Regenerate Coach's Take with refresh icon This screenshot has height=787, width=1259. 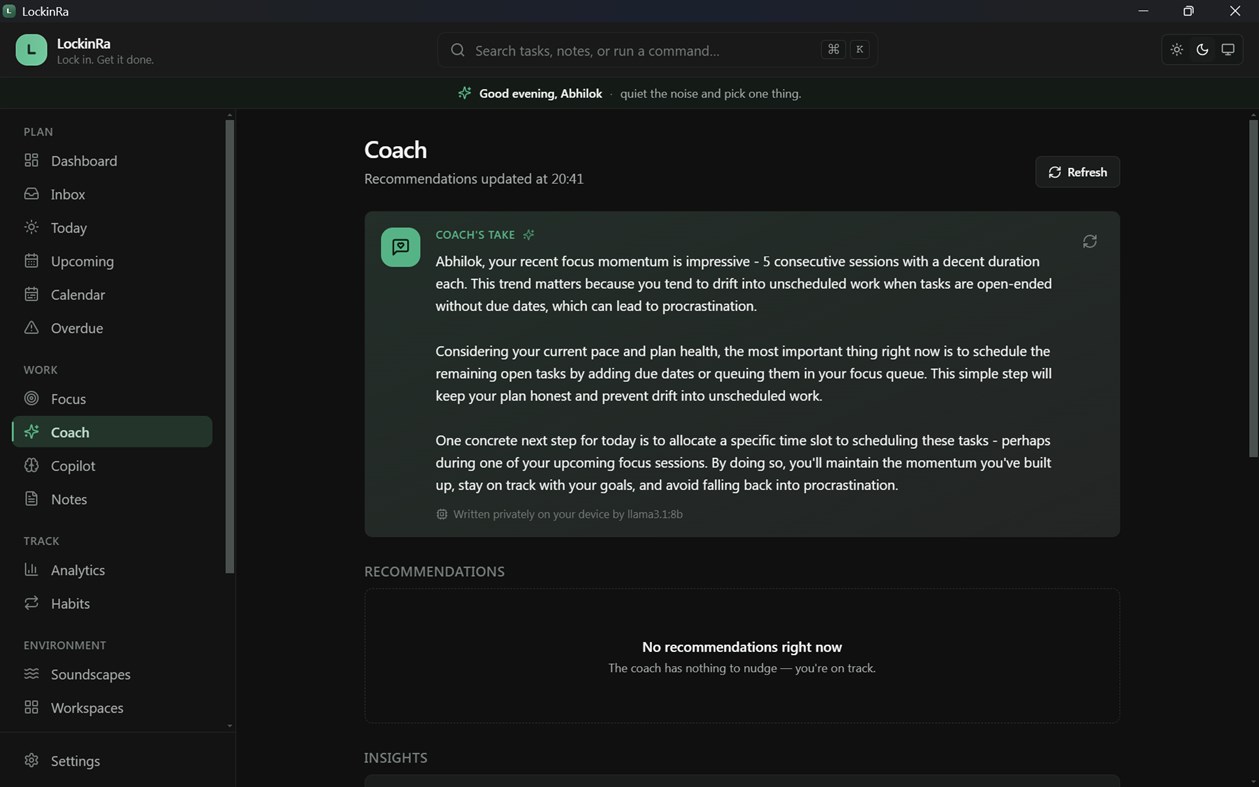click(x=1090, y=241)
